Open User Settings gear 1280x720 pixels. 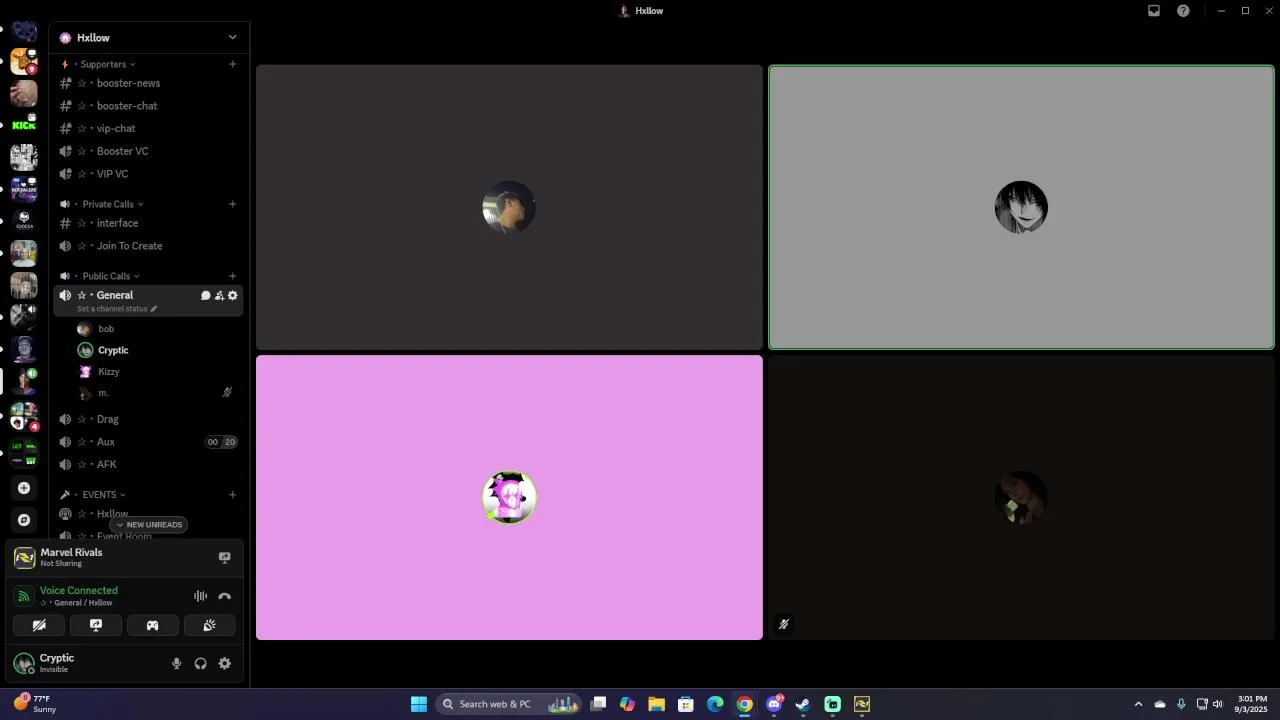click(225, 663)
